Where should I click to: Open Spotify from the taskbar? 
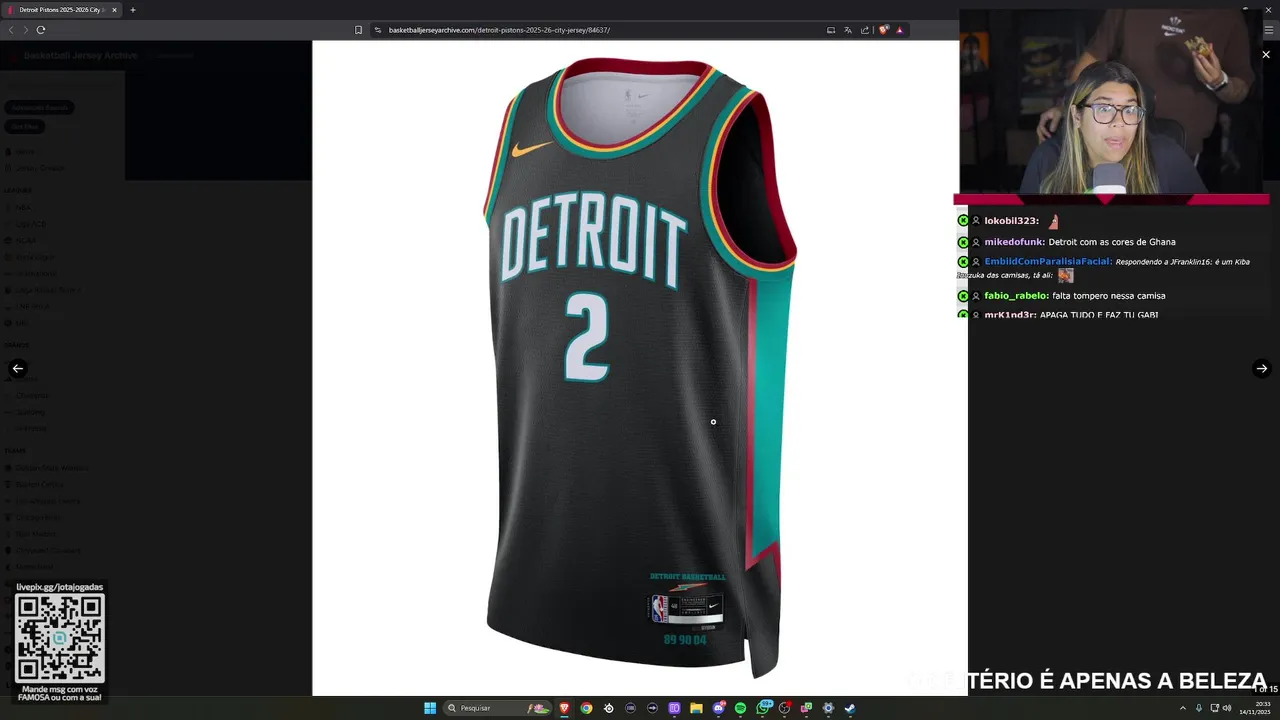(740, 708)
